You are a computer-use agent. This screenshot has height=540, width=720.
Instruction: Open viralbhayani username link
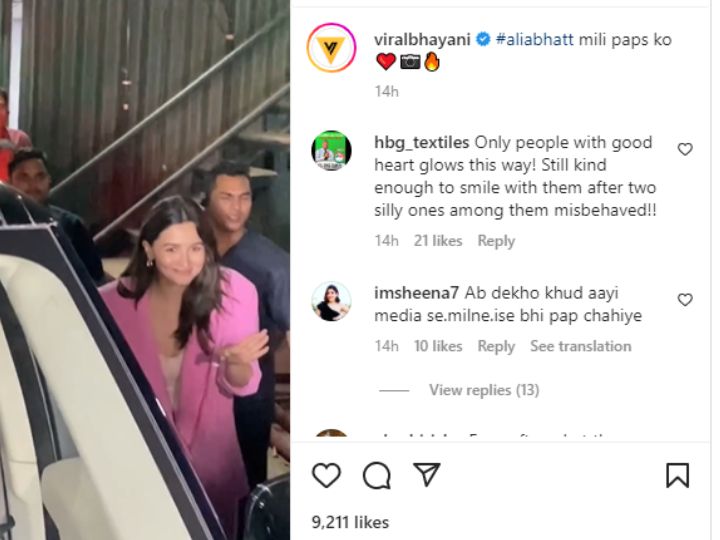point(422,40)
